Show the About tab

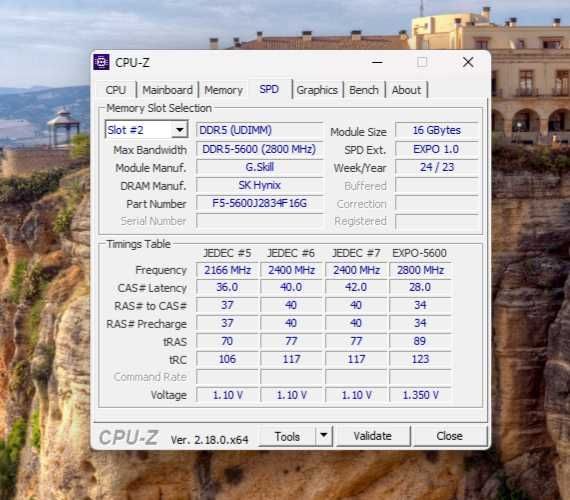(x=406, y=90)
